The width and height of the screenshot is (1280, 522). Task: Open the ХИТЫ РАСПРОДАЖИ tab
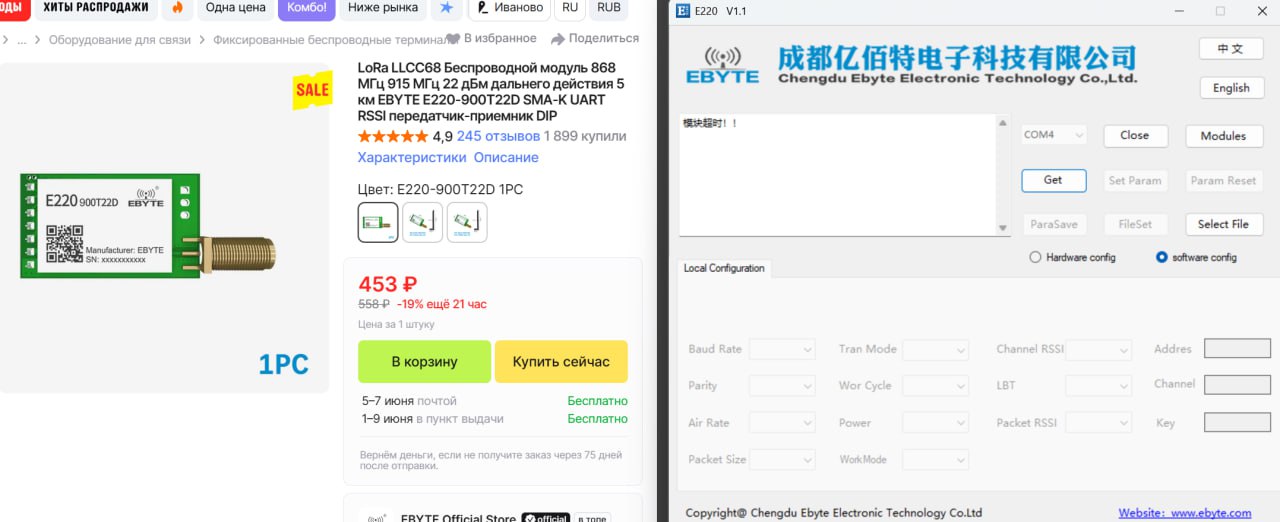(x=95, y=7)
